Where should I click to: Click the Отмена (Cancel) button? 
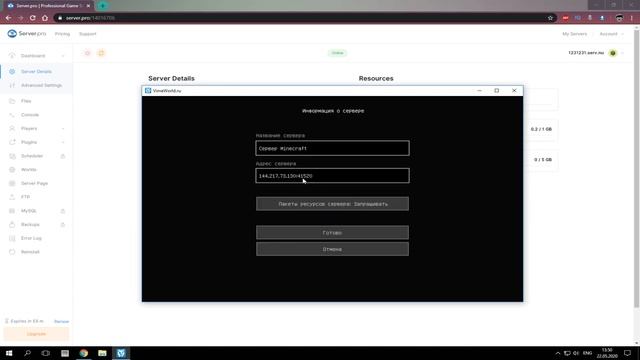click(x=332, y=249)
